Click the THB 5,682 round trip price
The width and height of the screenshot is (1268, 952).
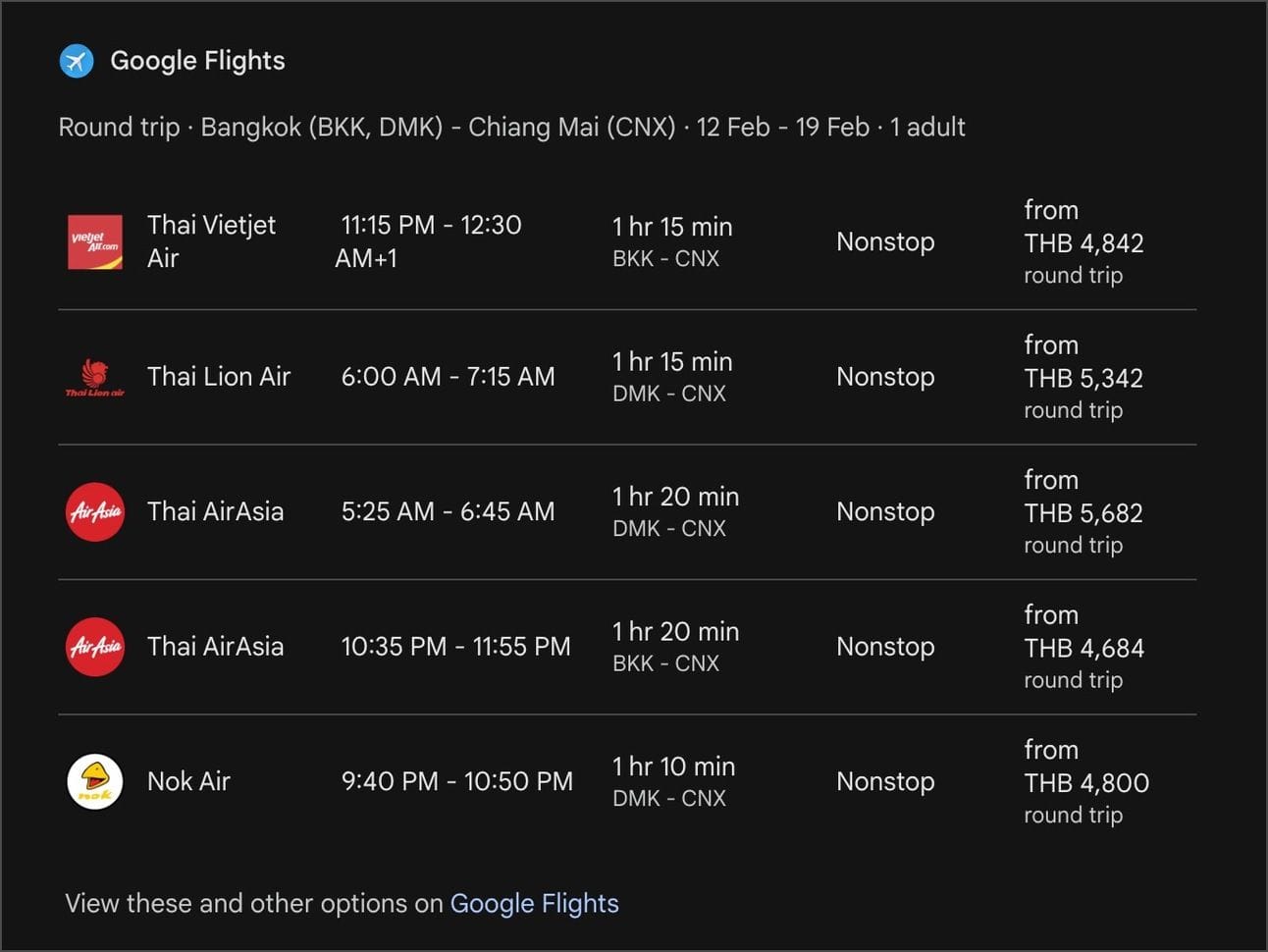pos(1083,513)
